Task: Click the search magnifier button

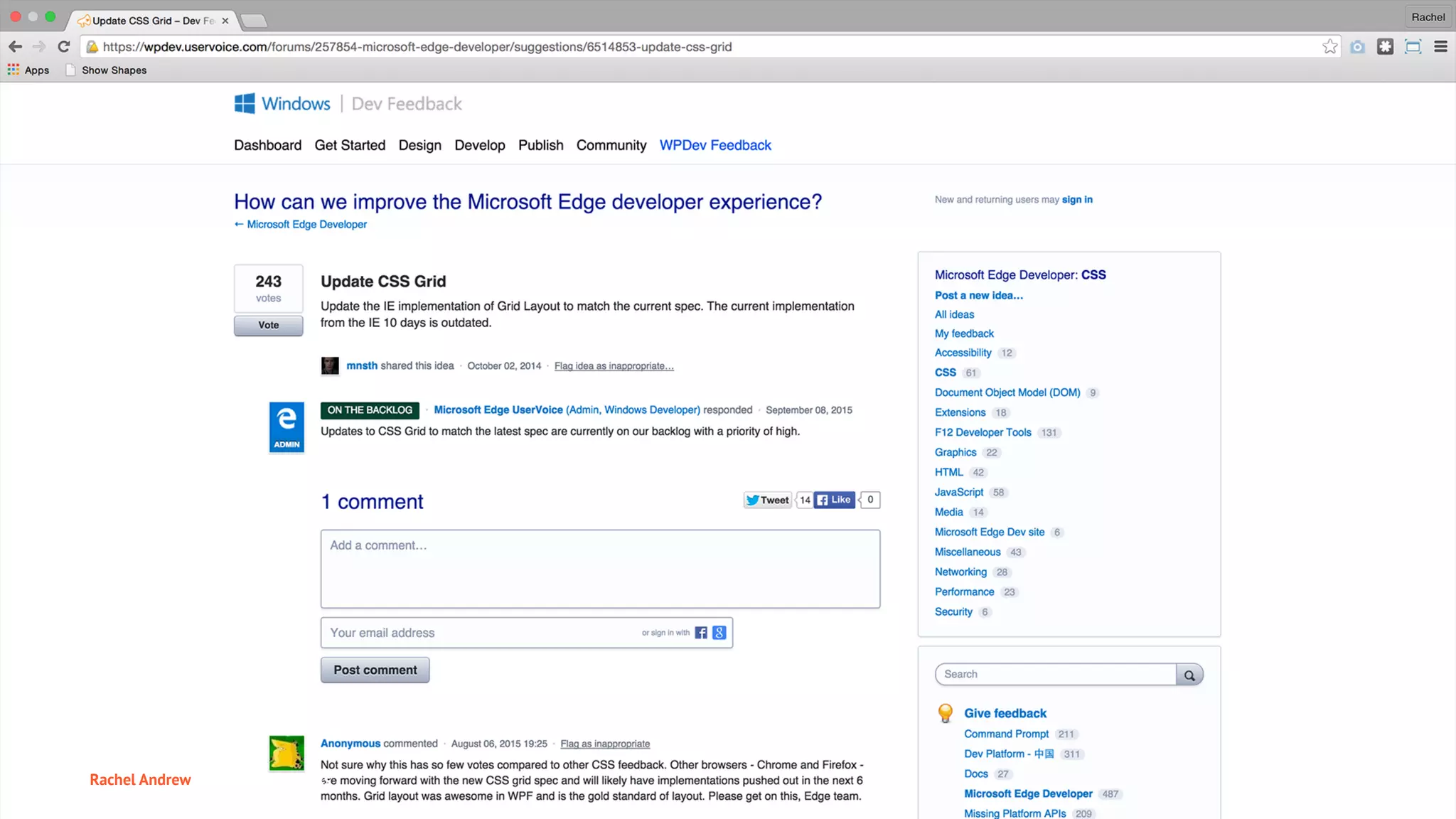Action: pyautogui.click(x=1189, y=675)
